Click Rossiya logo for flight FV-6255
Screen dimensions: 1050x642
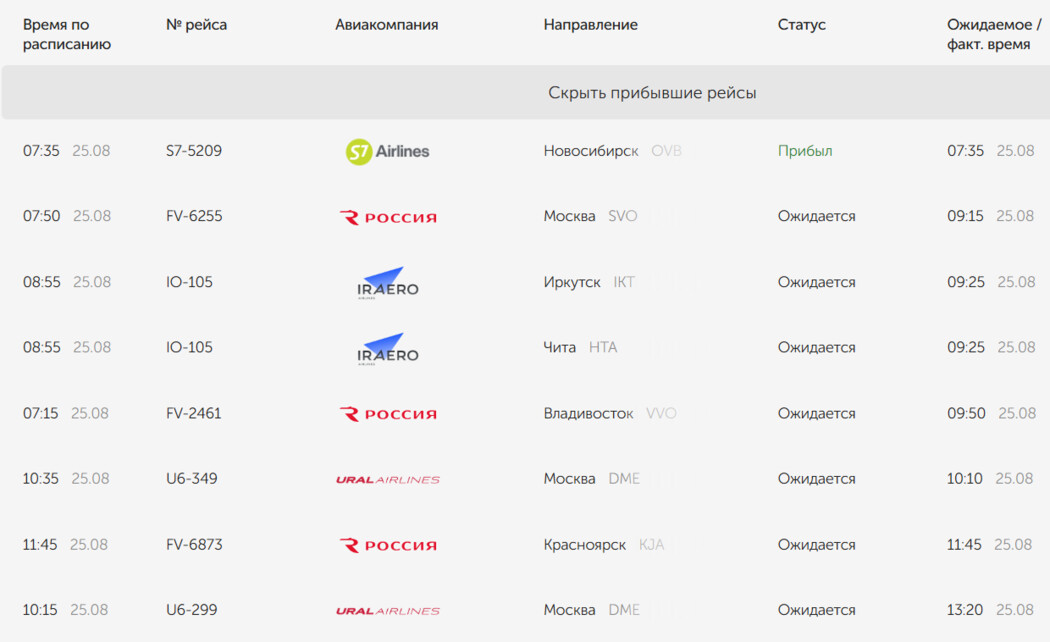tap(387, 217)
